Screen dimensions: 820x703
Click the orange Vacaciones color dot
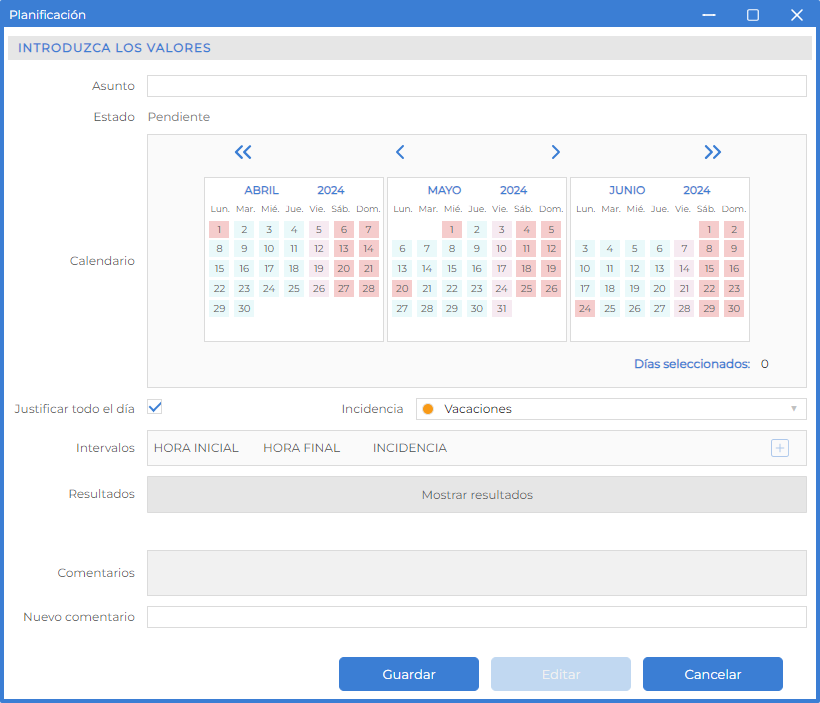(x=428, y=409)
